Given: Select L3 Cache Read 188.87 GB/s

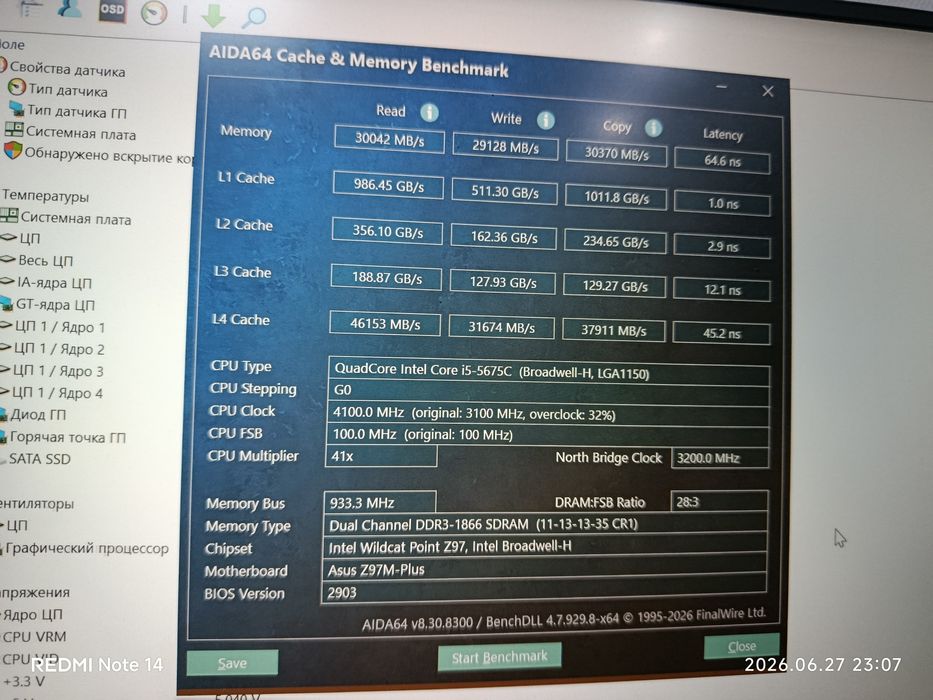Looking at the screenshot, I should (x=386, y=277).
